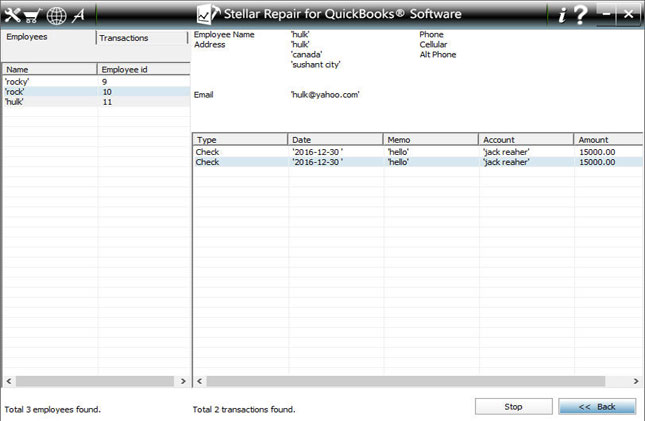Click the Account column header
This screenshot has width=645, height=421.
526,140
